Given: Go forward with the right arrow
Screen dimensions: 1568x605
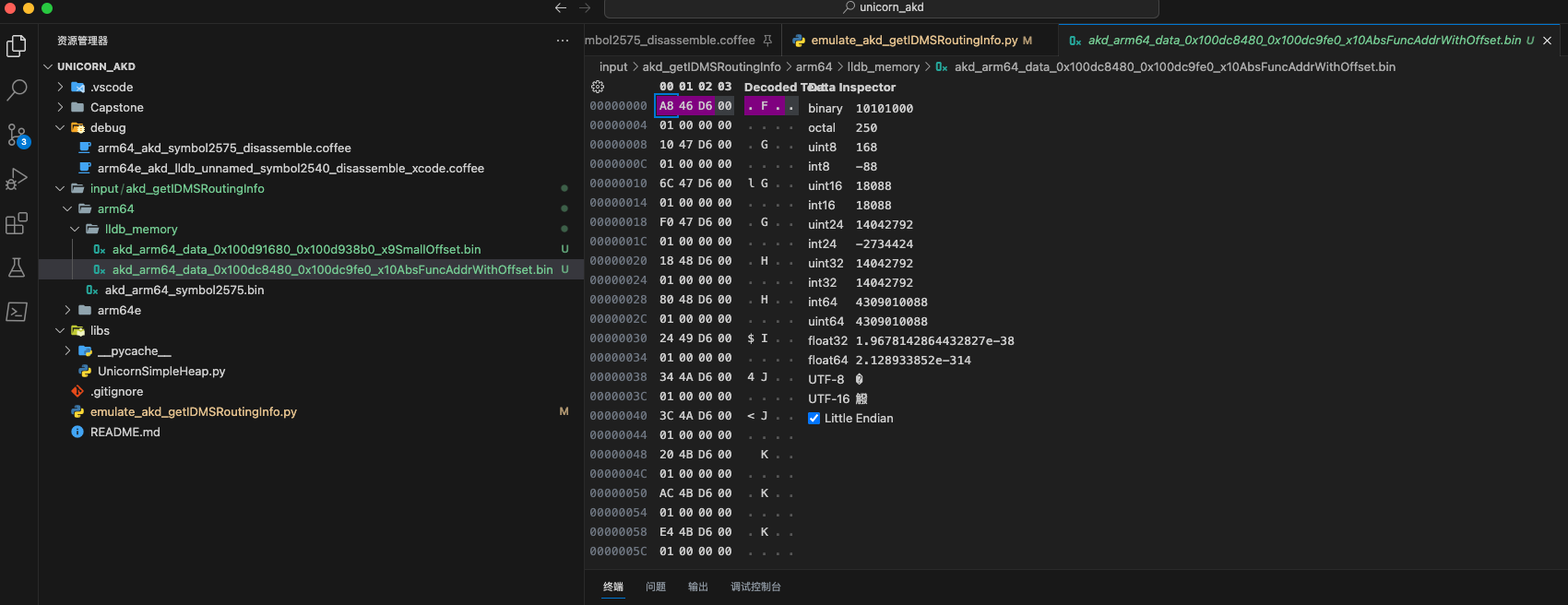Looking at the screenshot, I should [585, 7].
